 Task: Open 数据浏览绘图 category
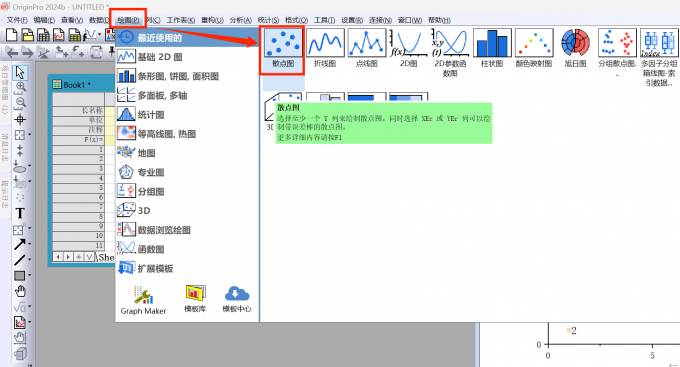pos(187,230)
